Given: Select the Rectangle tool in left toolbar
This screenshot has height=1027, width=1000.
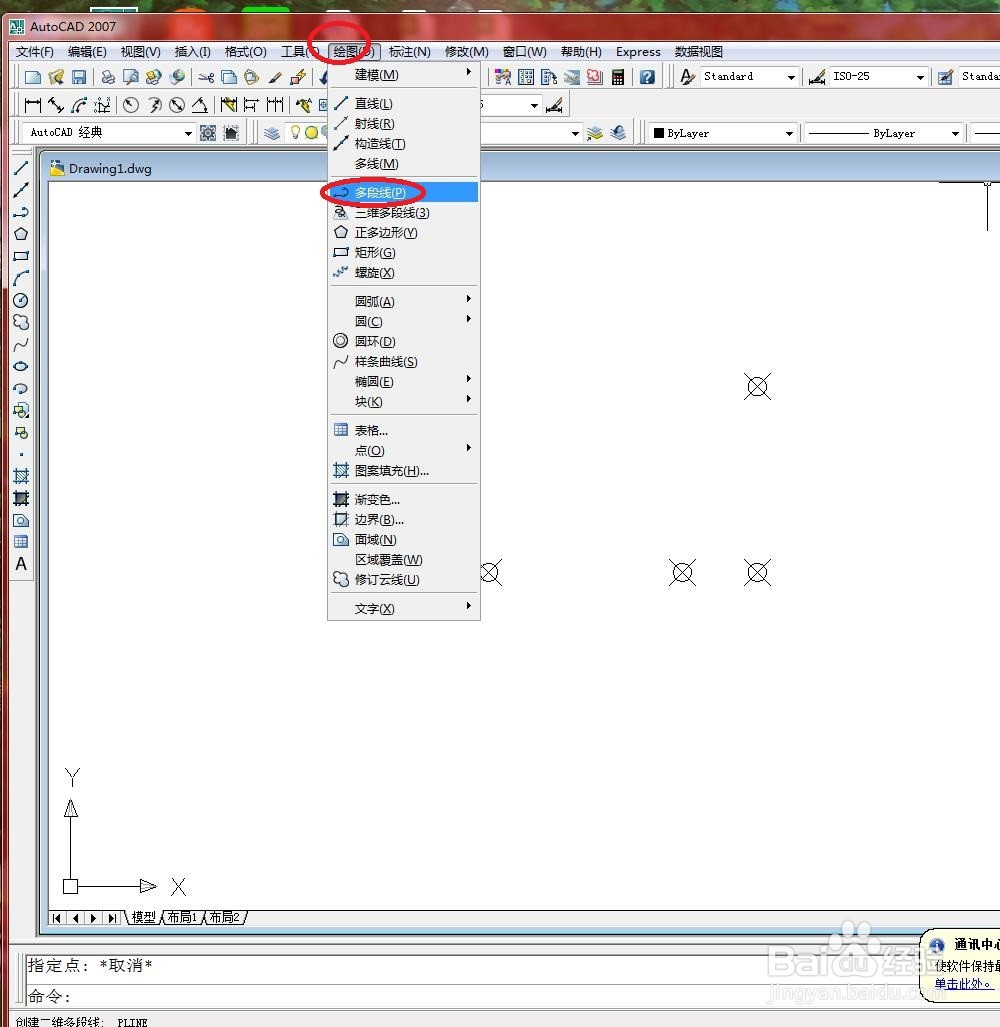Looking at the screenshot, I should coord(21,256).
